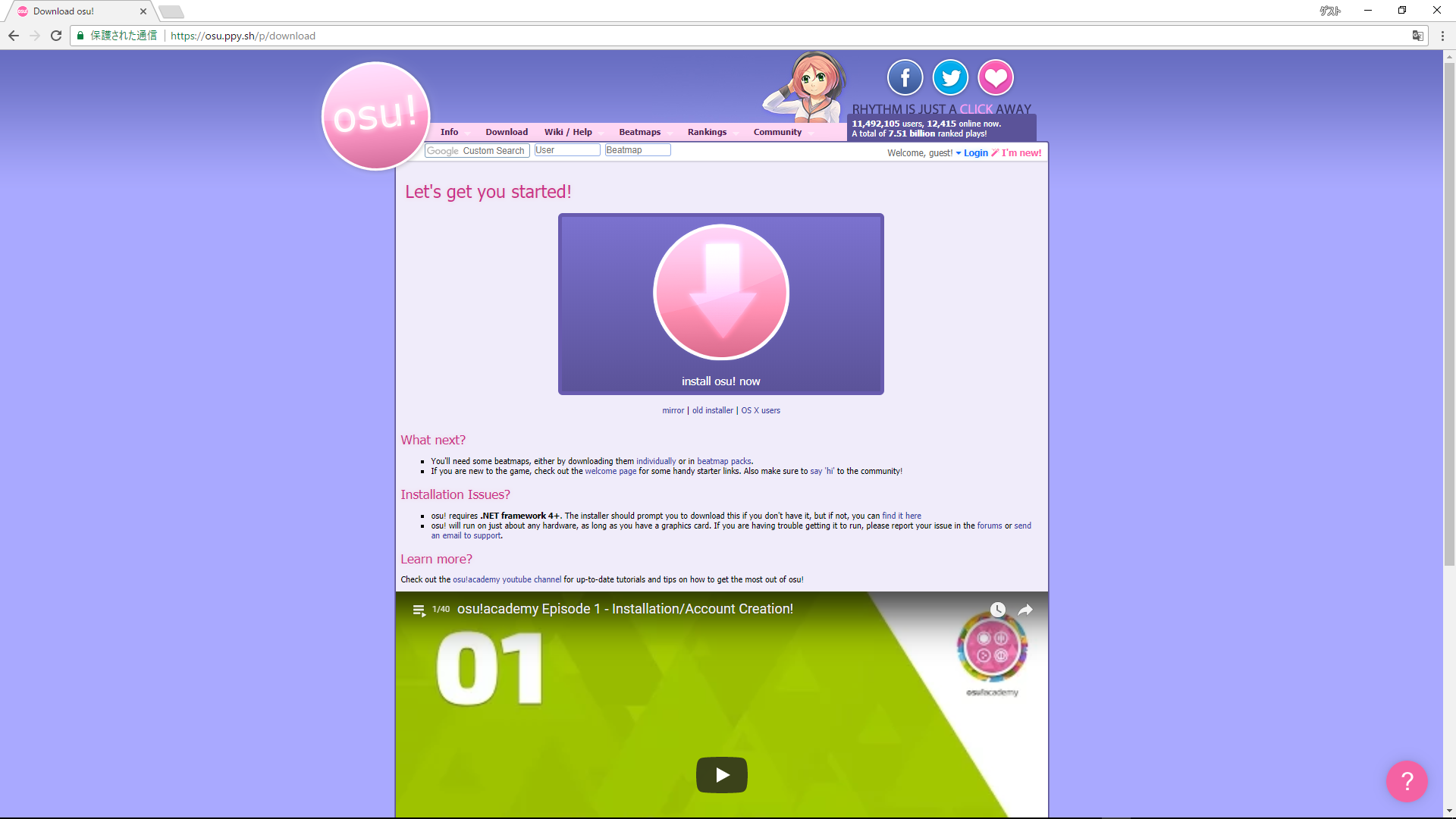Viewport: 1456px width, 819px height.
Task: Reload the page with the refresh icon
Action: [56, 36]
